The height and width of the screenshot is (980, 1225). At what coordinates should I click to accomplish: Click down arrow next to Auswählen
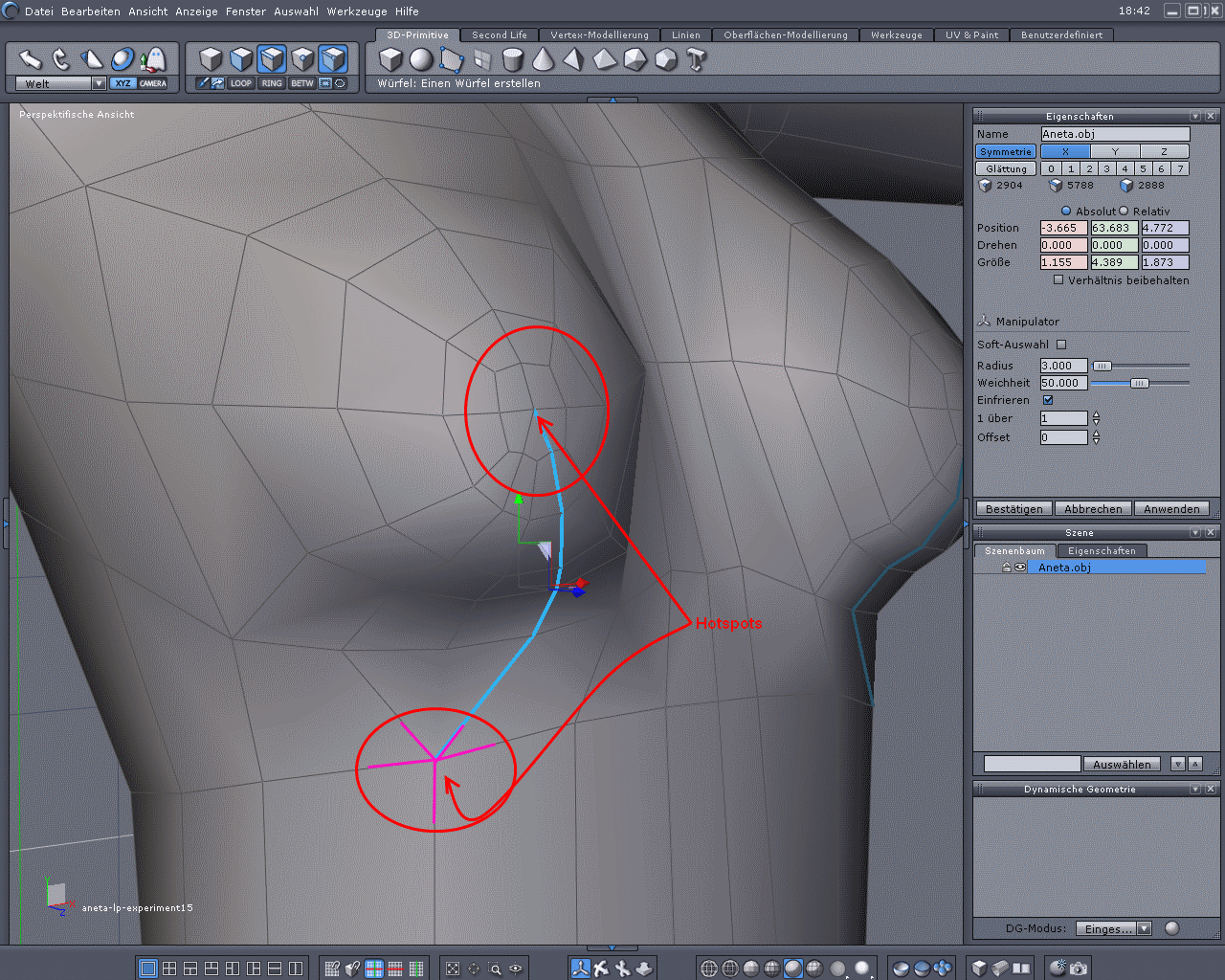[x=1178, y=764]
